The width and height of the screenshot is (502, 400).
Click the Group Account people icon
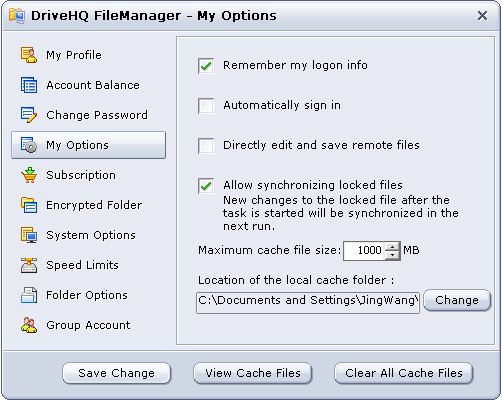[x=29, y=325]
